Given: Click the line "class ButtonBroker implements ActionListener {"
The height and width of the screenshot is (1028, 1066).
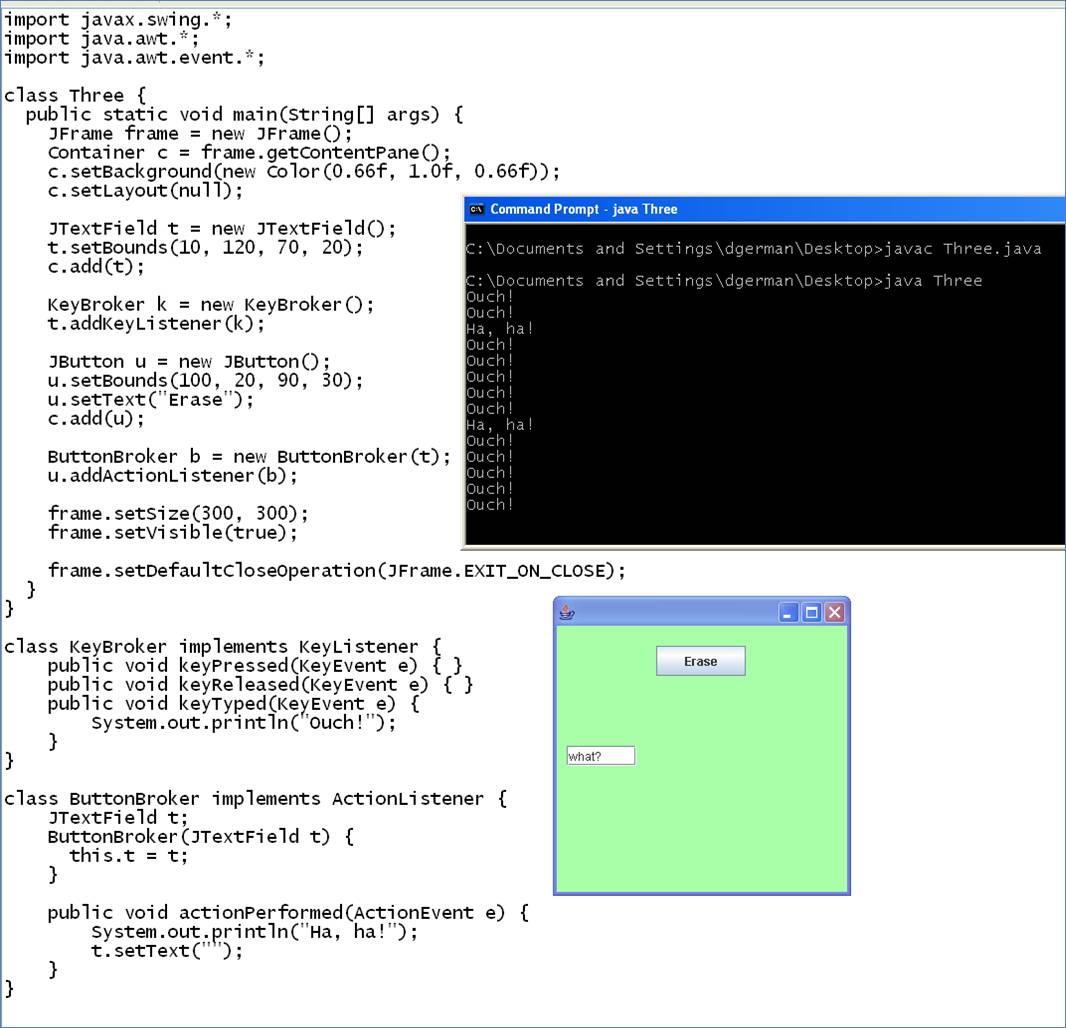Looking at the screenshot, I should 256,799.
